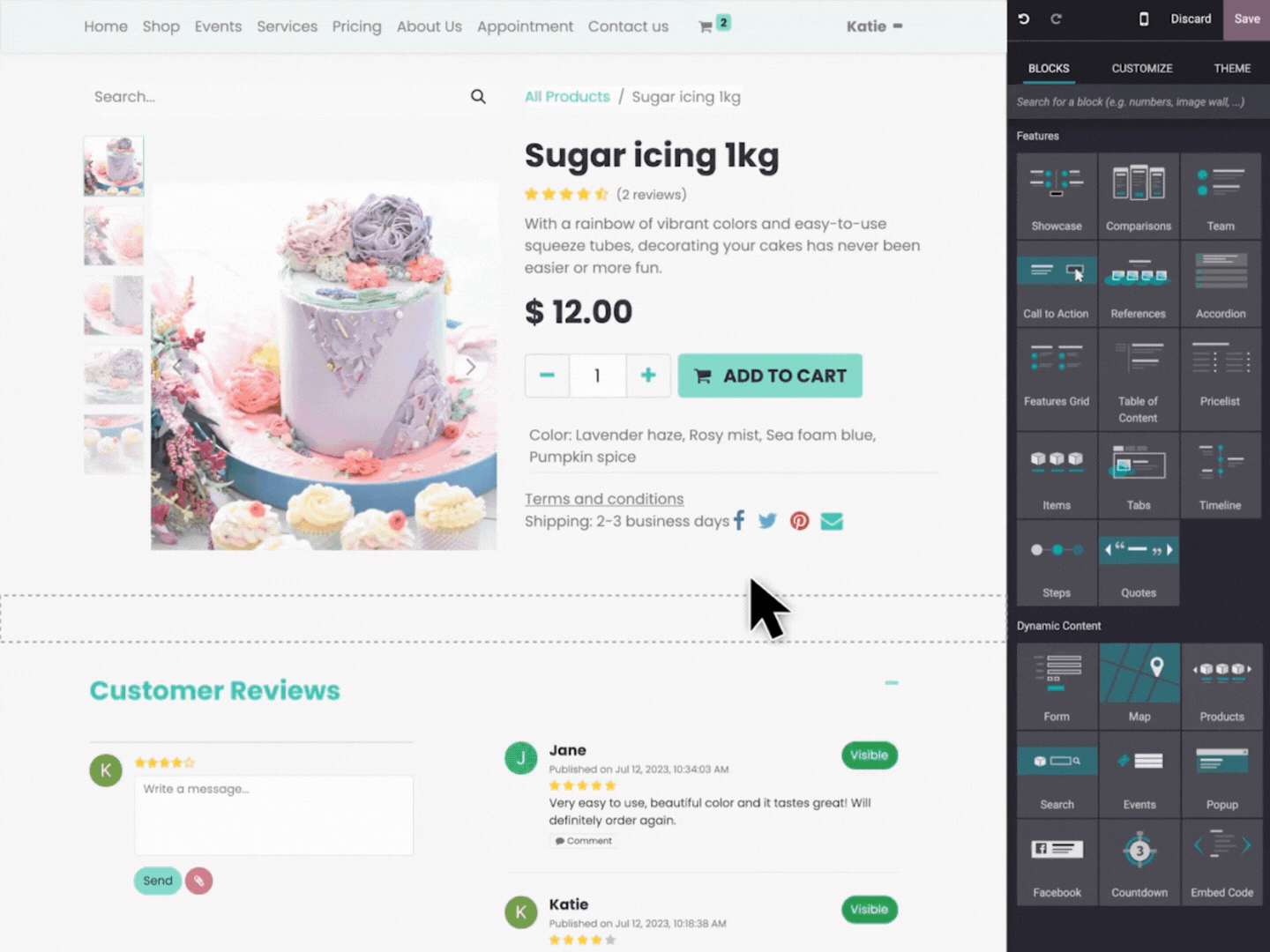This screenshot has width=1270, height=952.
Task: Open the shopping cart icon
Action: [706, 26]
